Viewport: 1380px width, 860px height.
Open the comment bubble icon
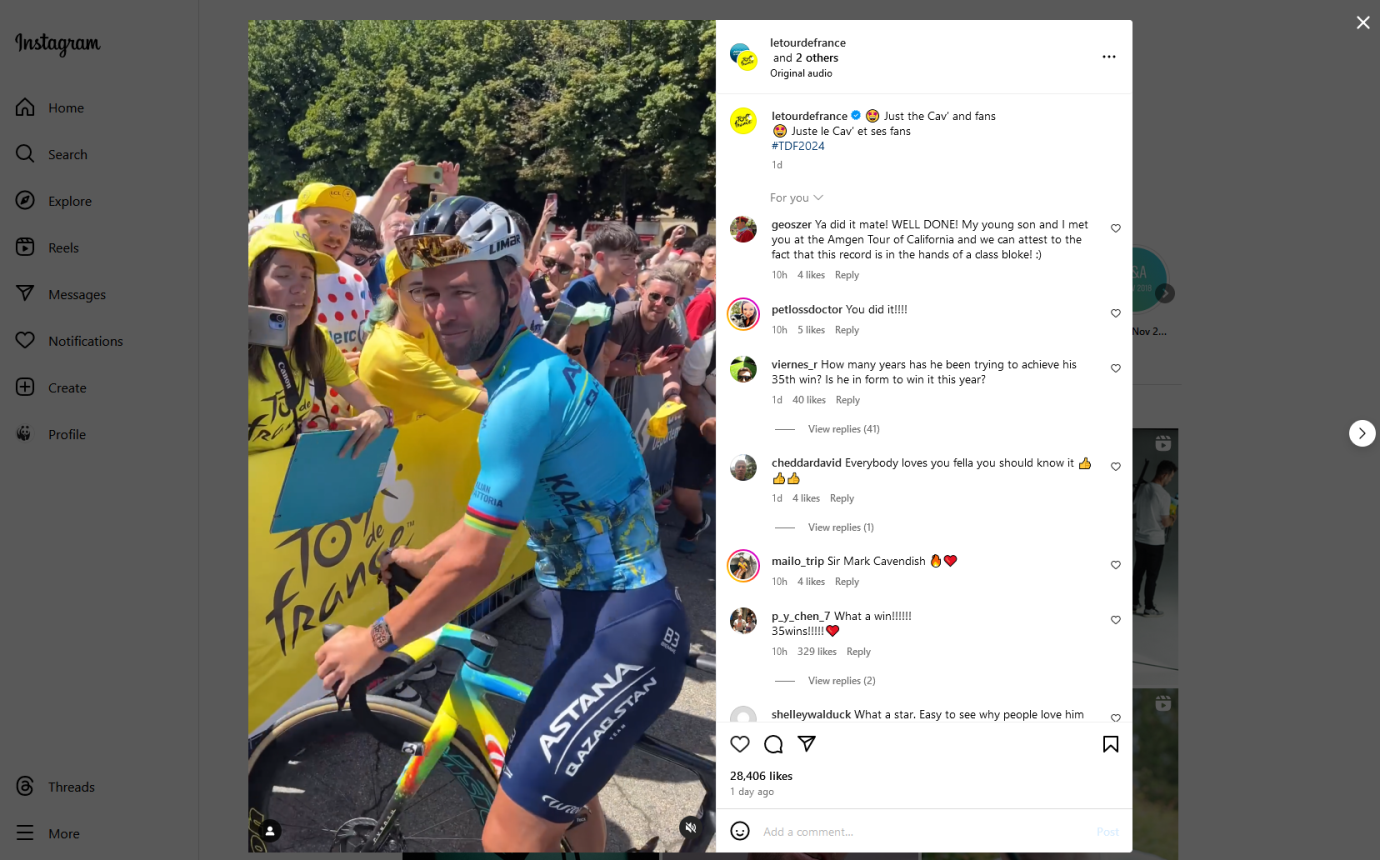pyautogui.click(x=773, y=744)
